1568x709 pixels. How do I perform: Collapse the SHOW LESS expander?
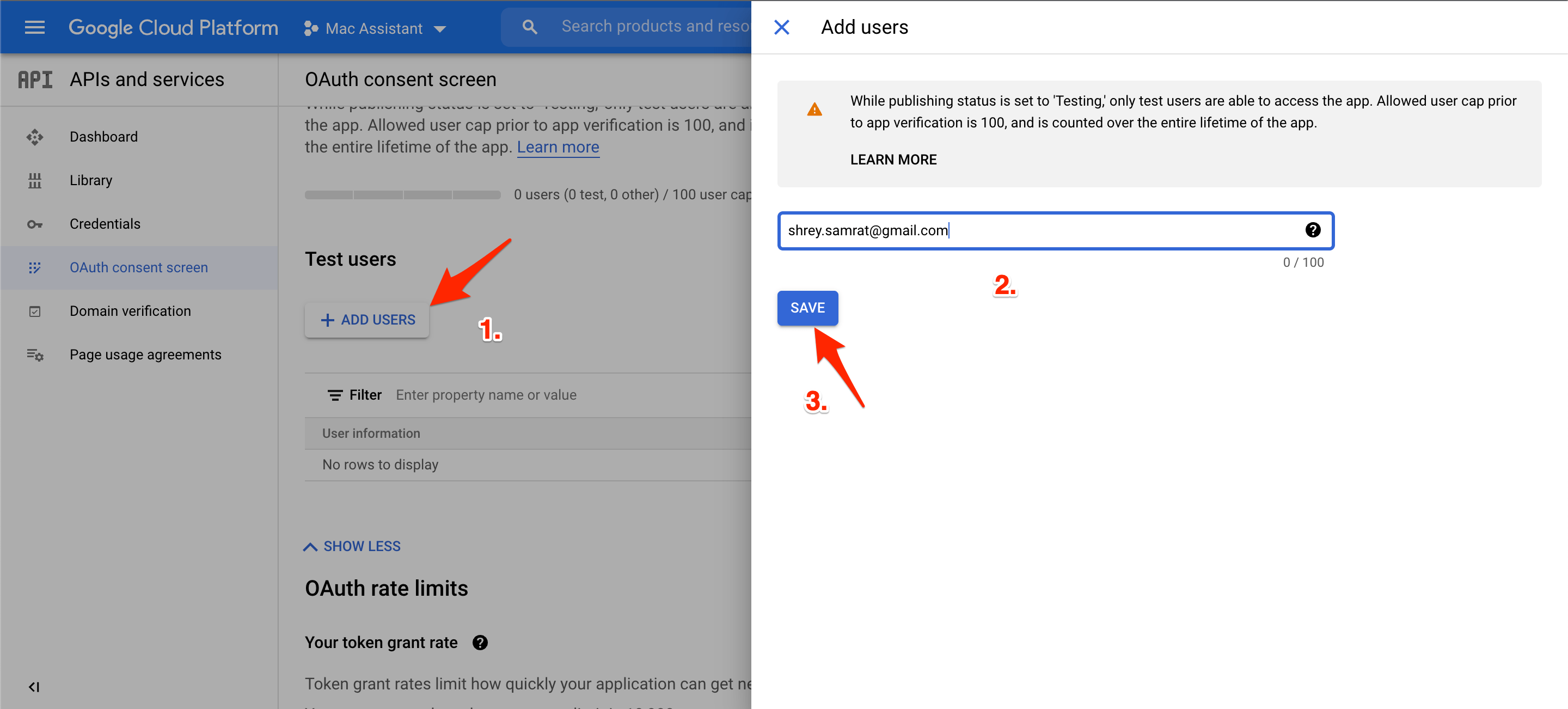[x=353, y=545]
